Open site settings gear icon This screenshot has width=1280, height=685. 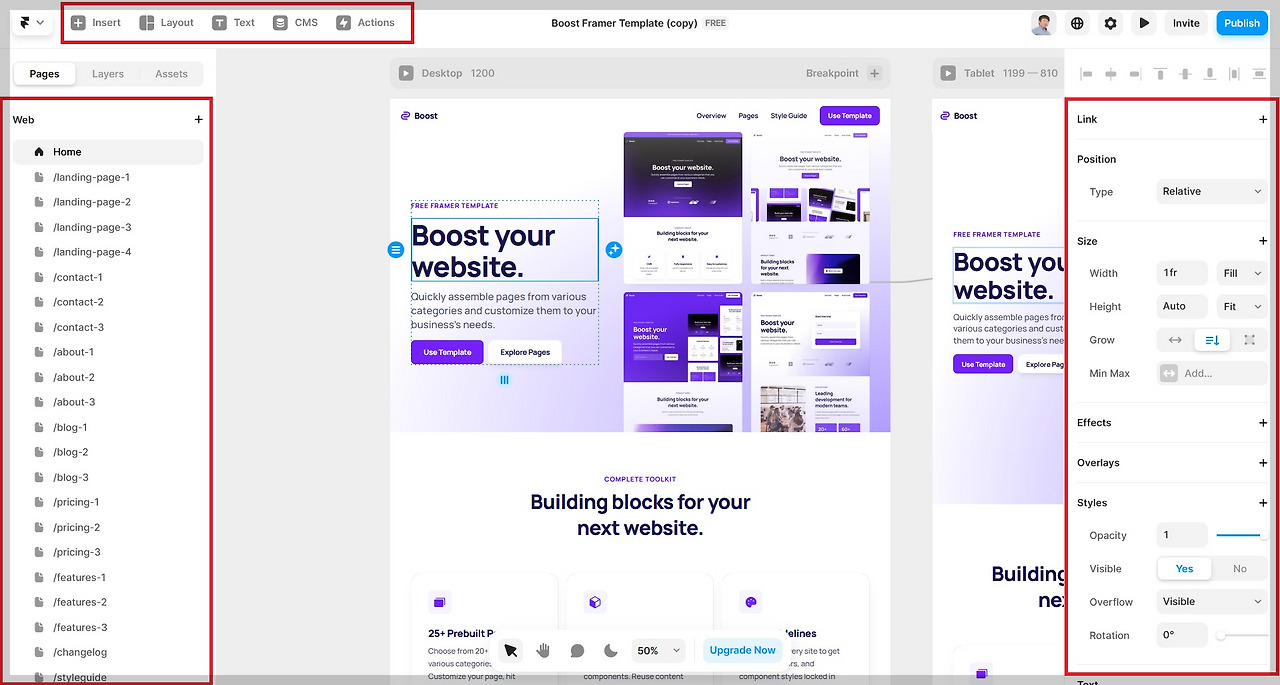pyautogui.click(x=1111, y=23)
